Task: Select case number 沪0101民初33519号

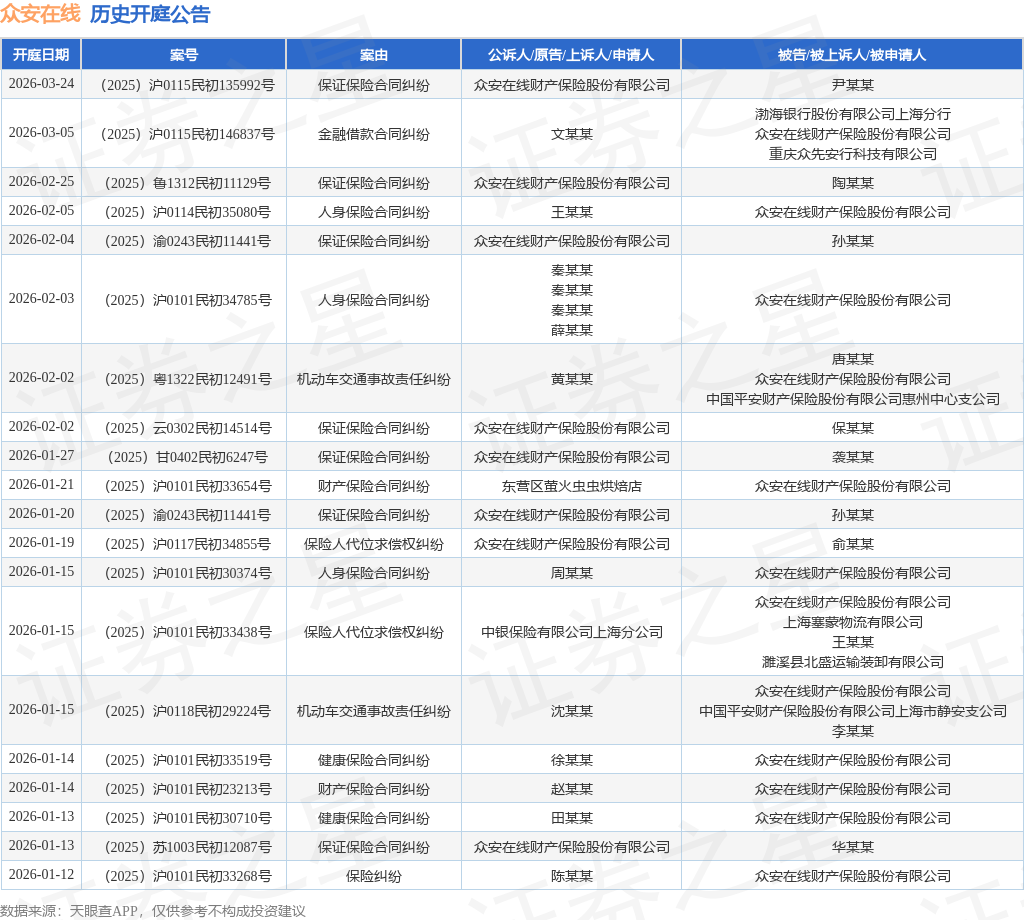Action: (x=212, y=760)
